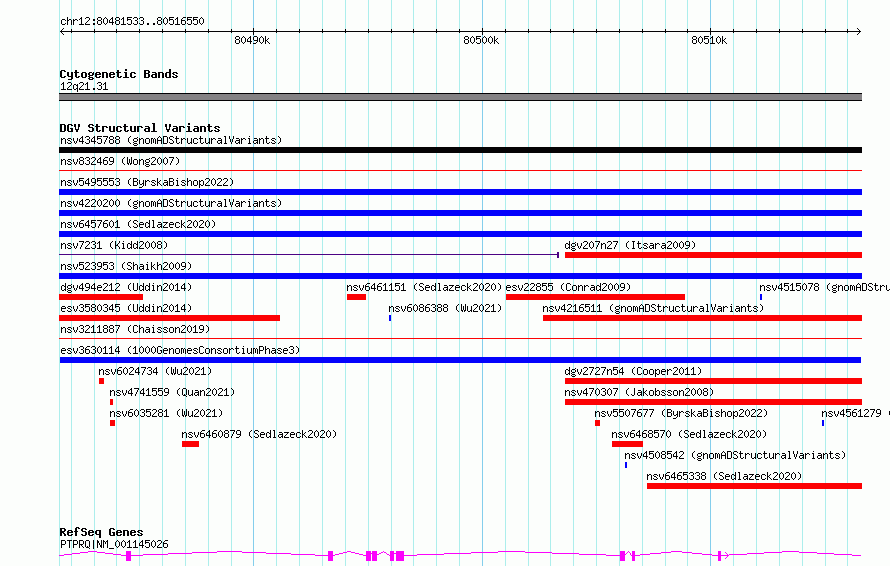
Task: Select the red nsv6465338 variant bar
Action: (x=754, y=487)
